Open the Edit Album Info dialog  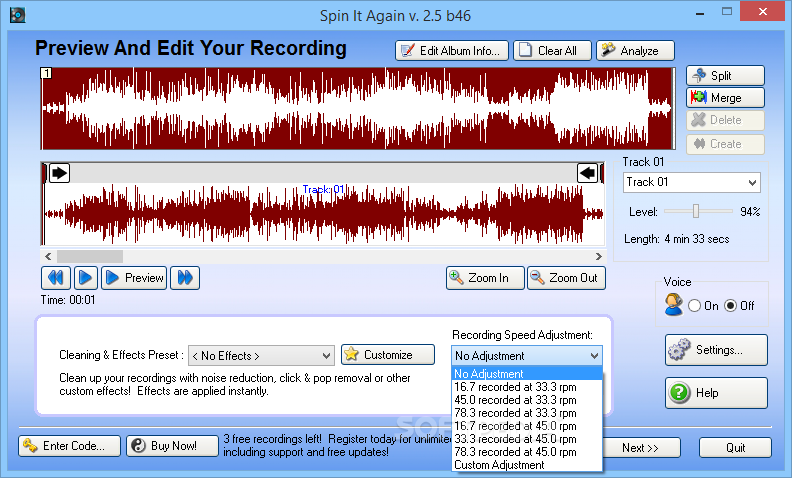click(x=452, y=51)
